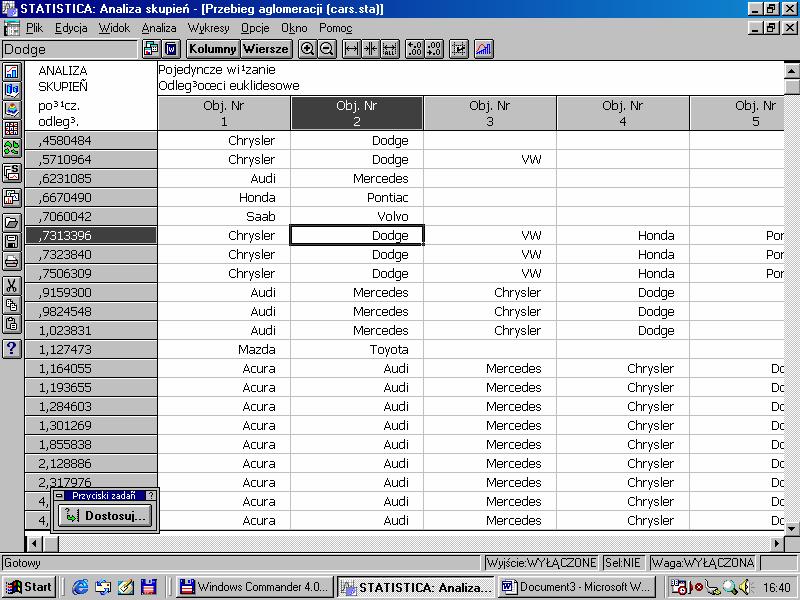Screen dimensions: 800x600
Task: Click the narrow column width icon
Action: click(370, 49)
